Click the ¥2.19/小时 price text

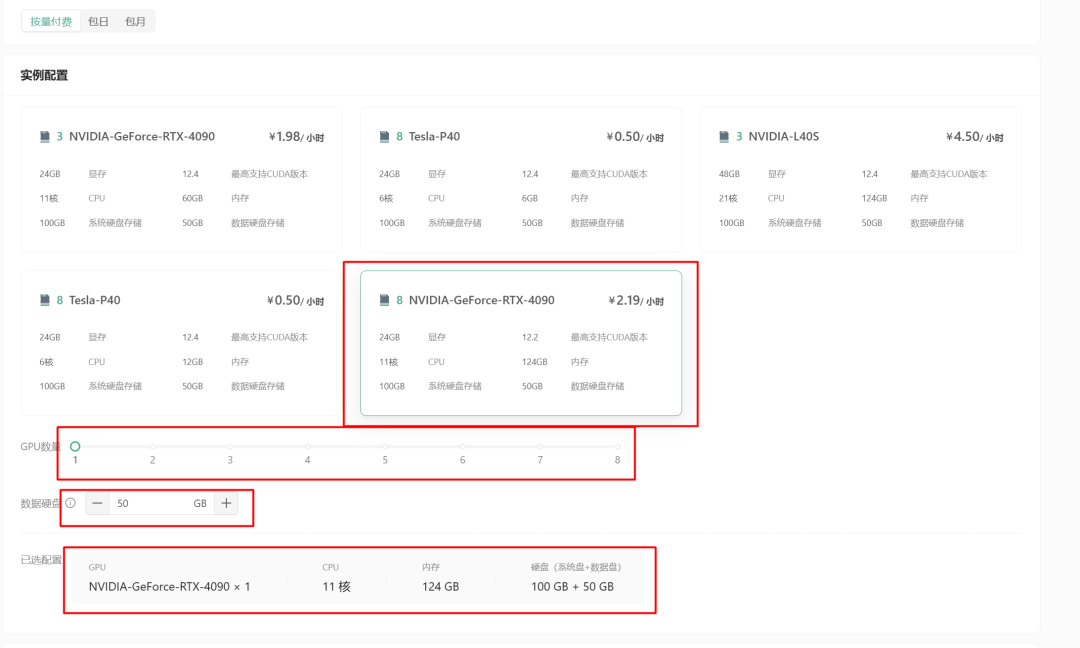pyautogui.click(x=636, y=301)
